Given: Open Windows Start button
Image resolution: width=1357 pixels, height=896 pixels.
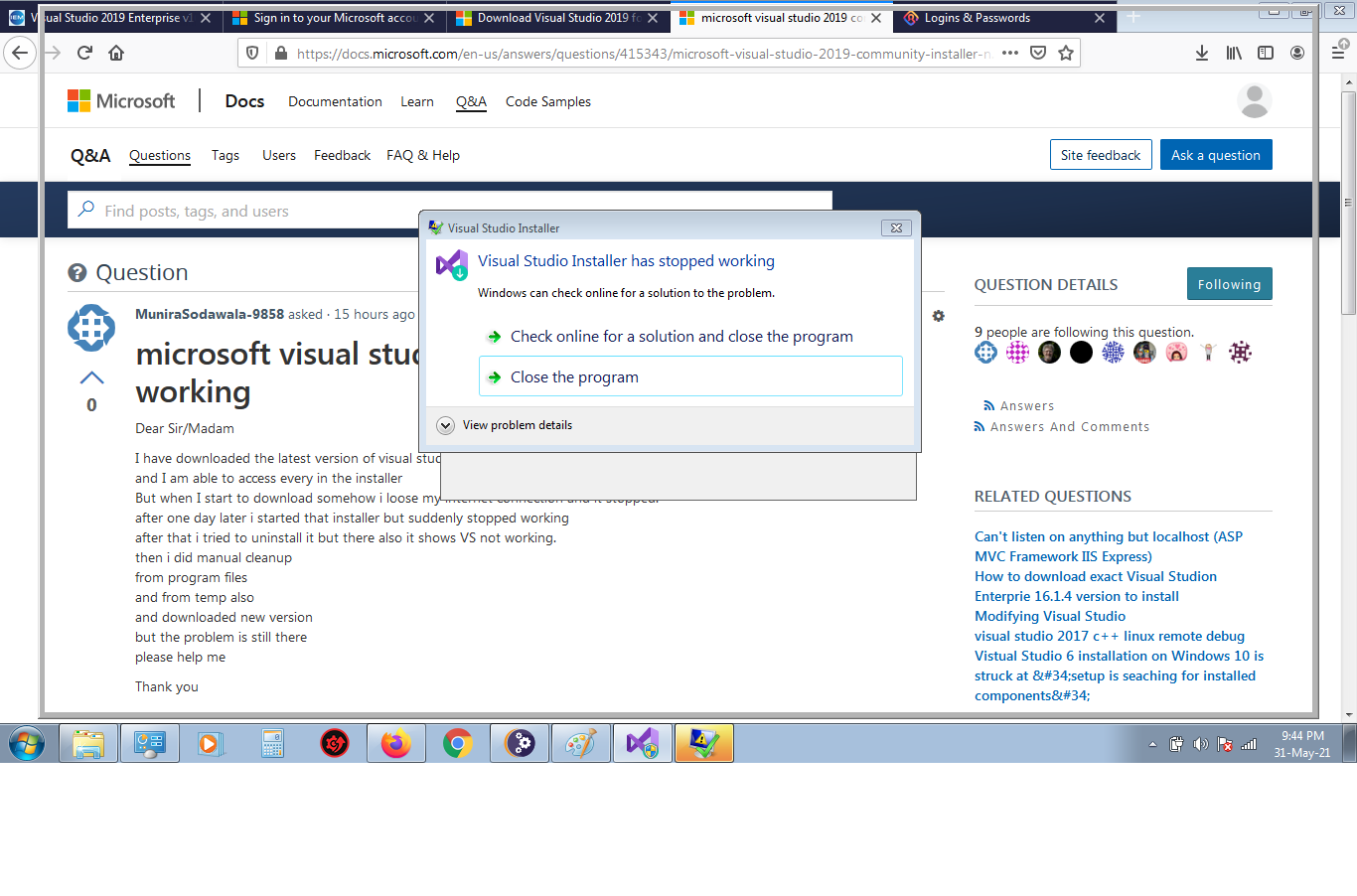Looking at the screenshot, I should [x=27, y=743].
